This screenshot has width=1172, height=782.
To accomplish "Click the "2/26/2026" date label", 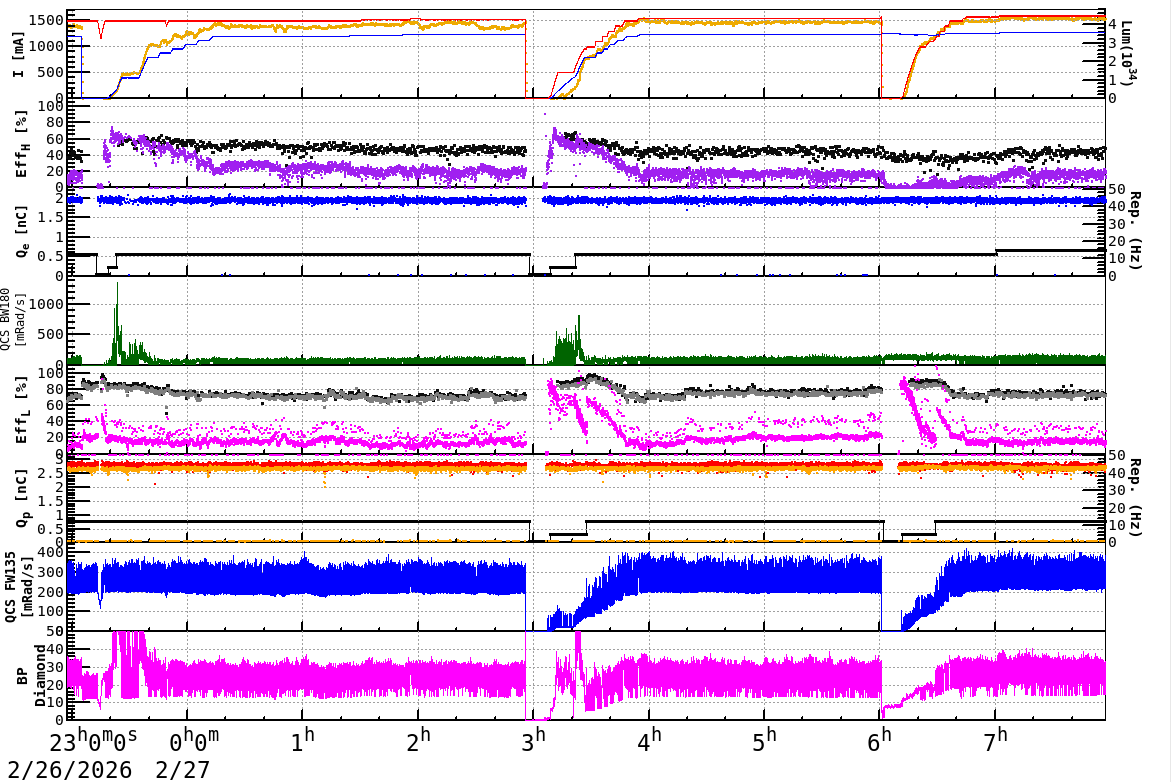I will (x=70, y=770).
